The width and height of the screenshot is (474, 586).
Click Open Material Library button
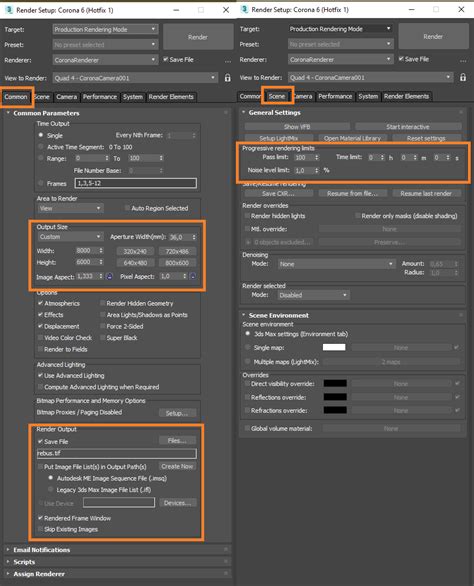(352, 138)
